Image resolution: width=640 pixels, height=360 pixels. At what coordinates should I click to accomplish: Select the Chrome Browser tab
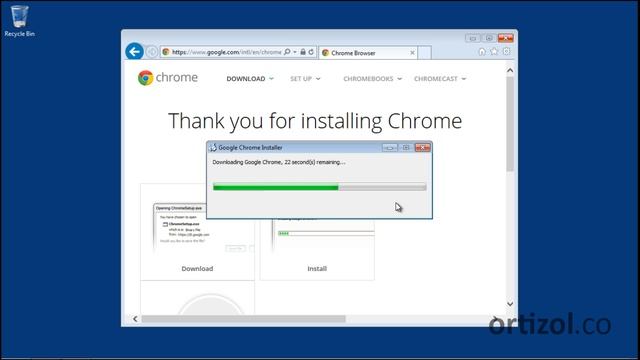tap(368, 53)
